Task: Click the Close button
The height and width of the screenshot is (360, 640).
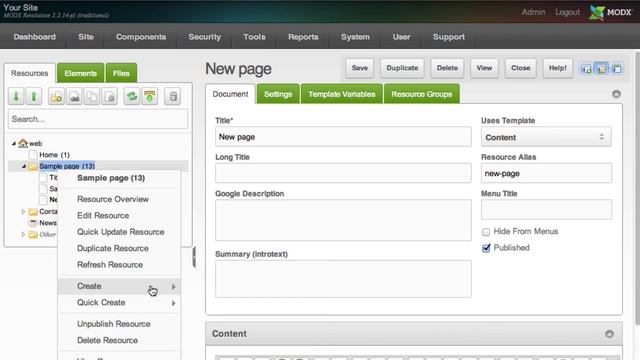Action: 520,68
